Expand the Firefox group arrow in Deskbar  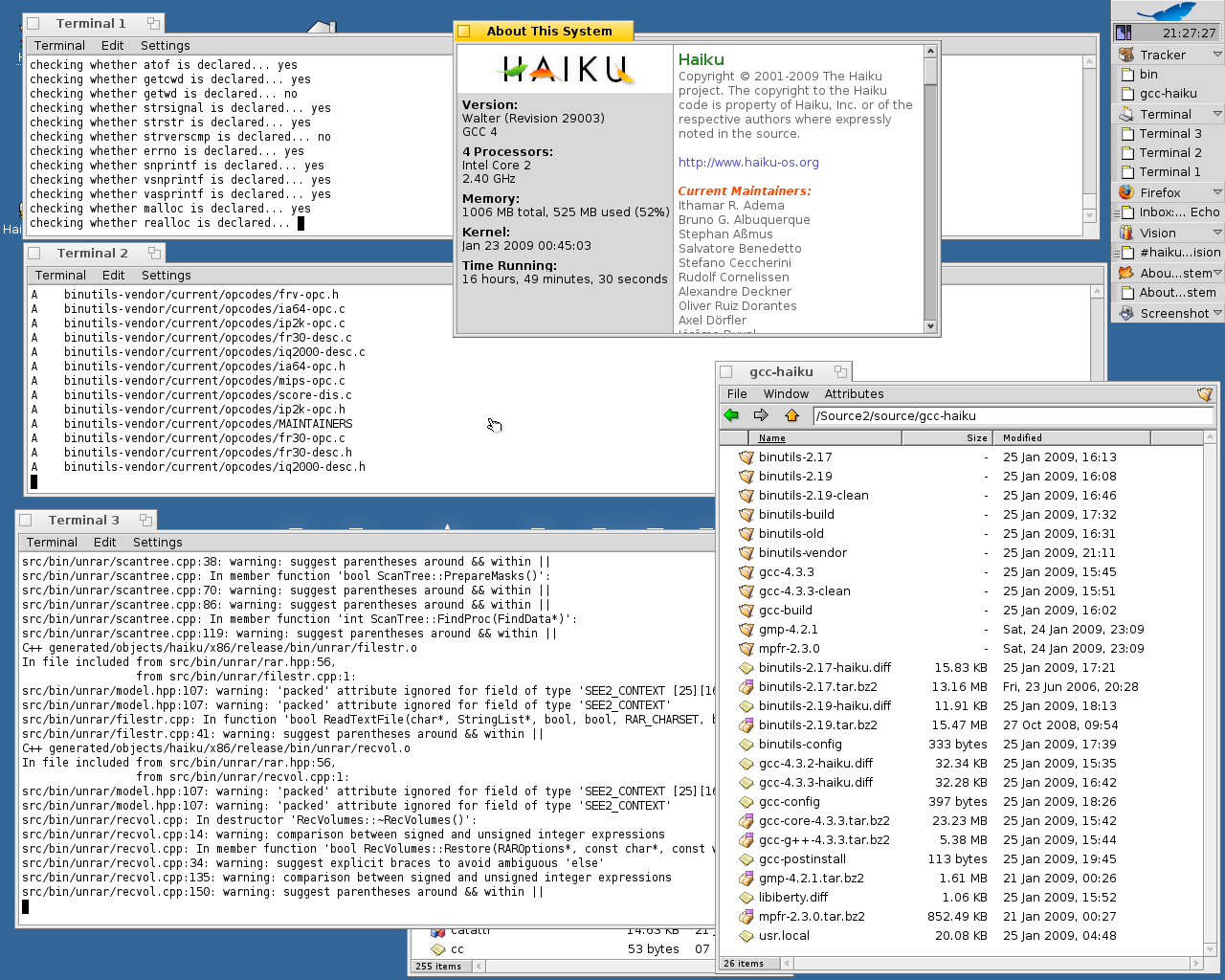1217,192
